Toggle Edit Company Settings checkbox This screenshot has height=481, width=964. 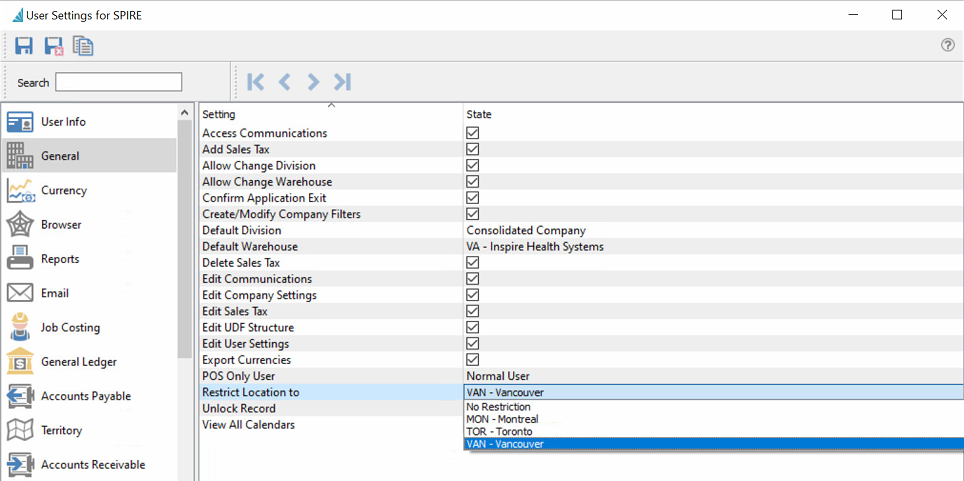(472, 295)
